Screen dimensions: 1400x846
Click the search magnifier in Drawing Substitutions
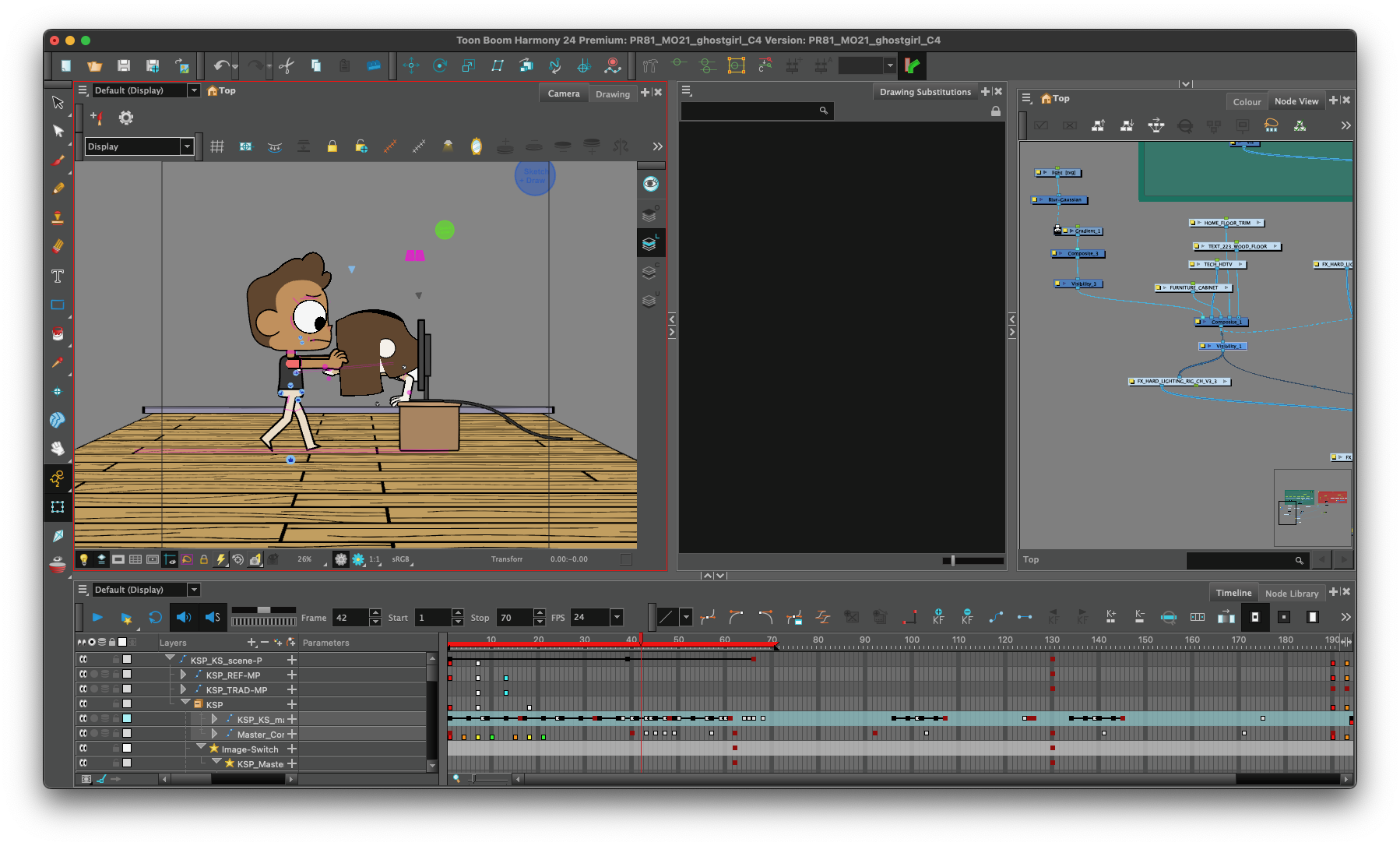823,111
